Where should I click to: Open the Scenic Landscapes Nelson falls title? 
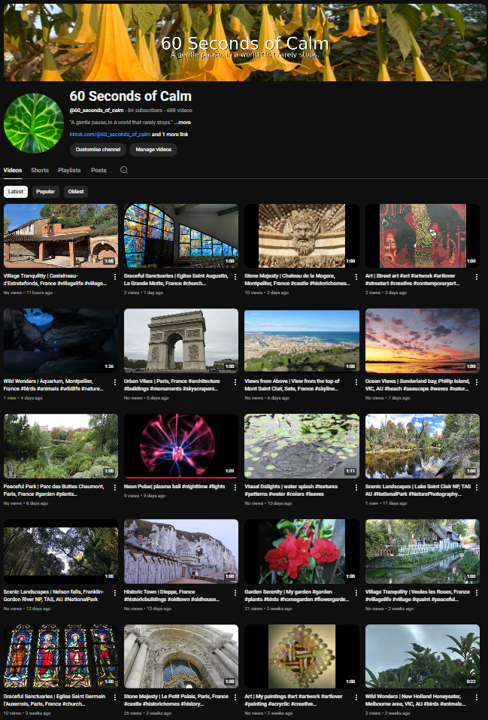point(54,596)
